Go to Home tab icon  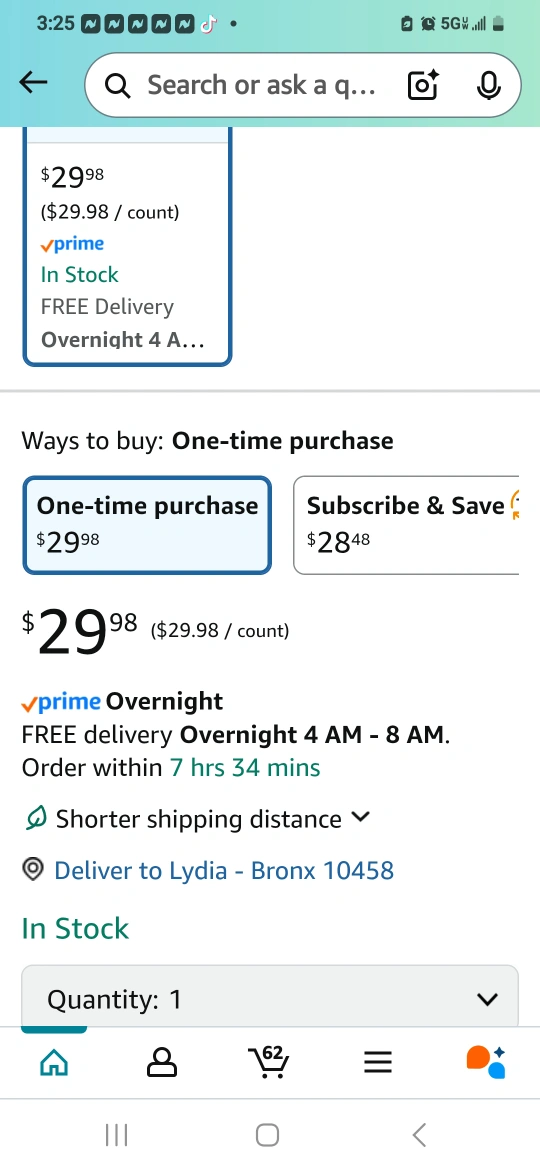(x=54, y=1062)
